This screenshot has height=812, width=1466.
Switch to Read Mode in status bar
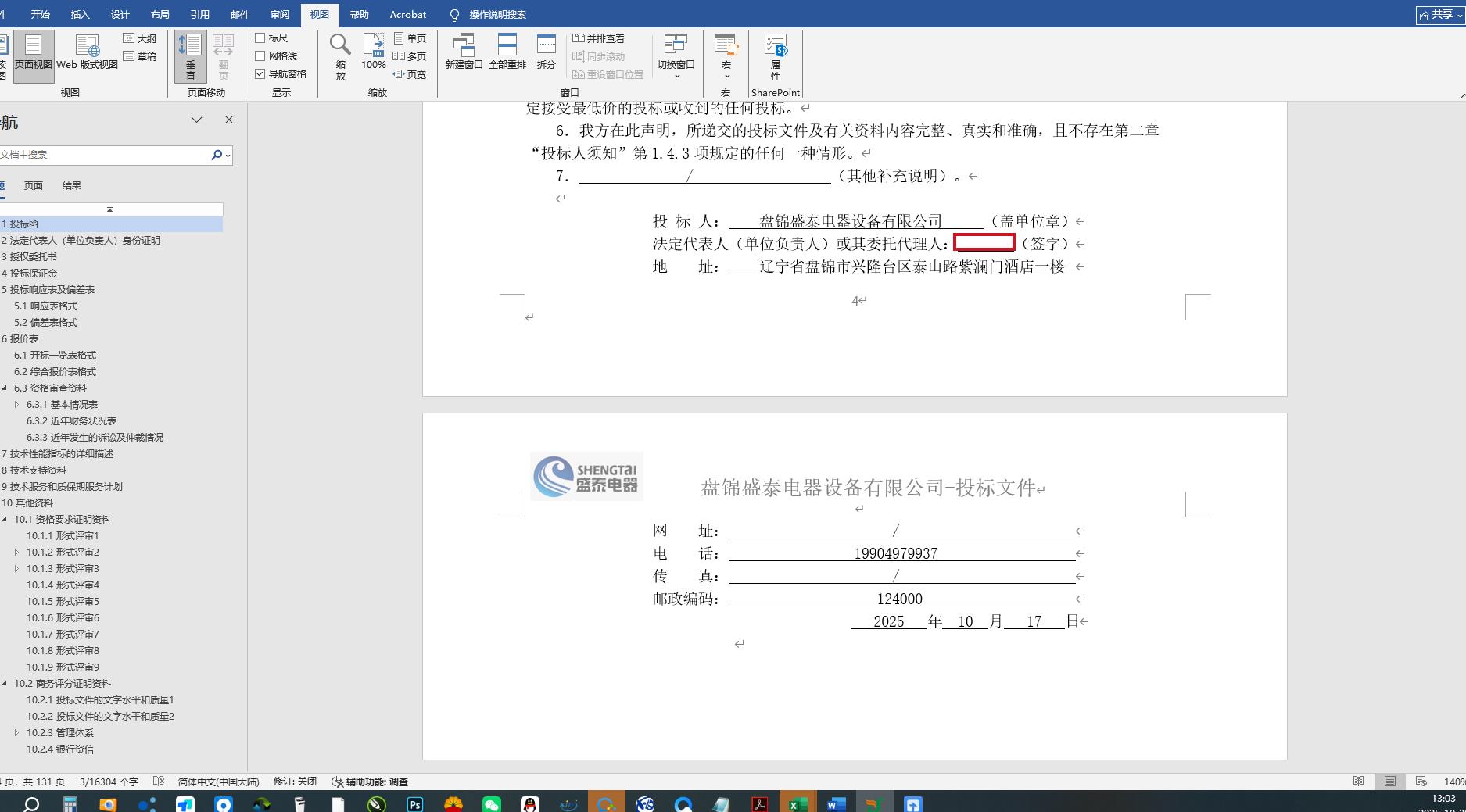(1359, 782)
